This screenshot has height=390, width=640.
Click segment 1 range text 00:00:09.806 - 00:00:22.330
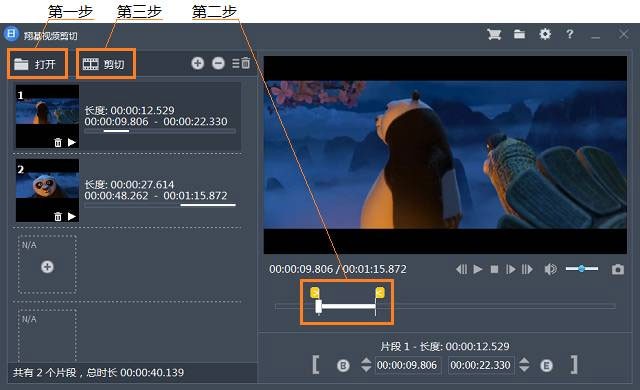click(x=156, y=122)
